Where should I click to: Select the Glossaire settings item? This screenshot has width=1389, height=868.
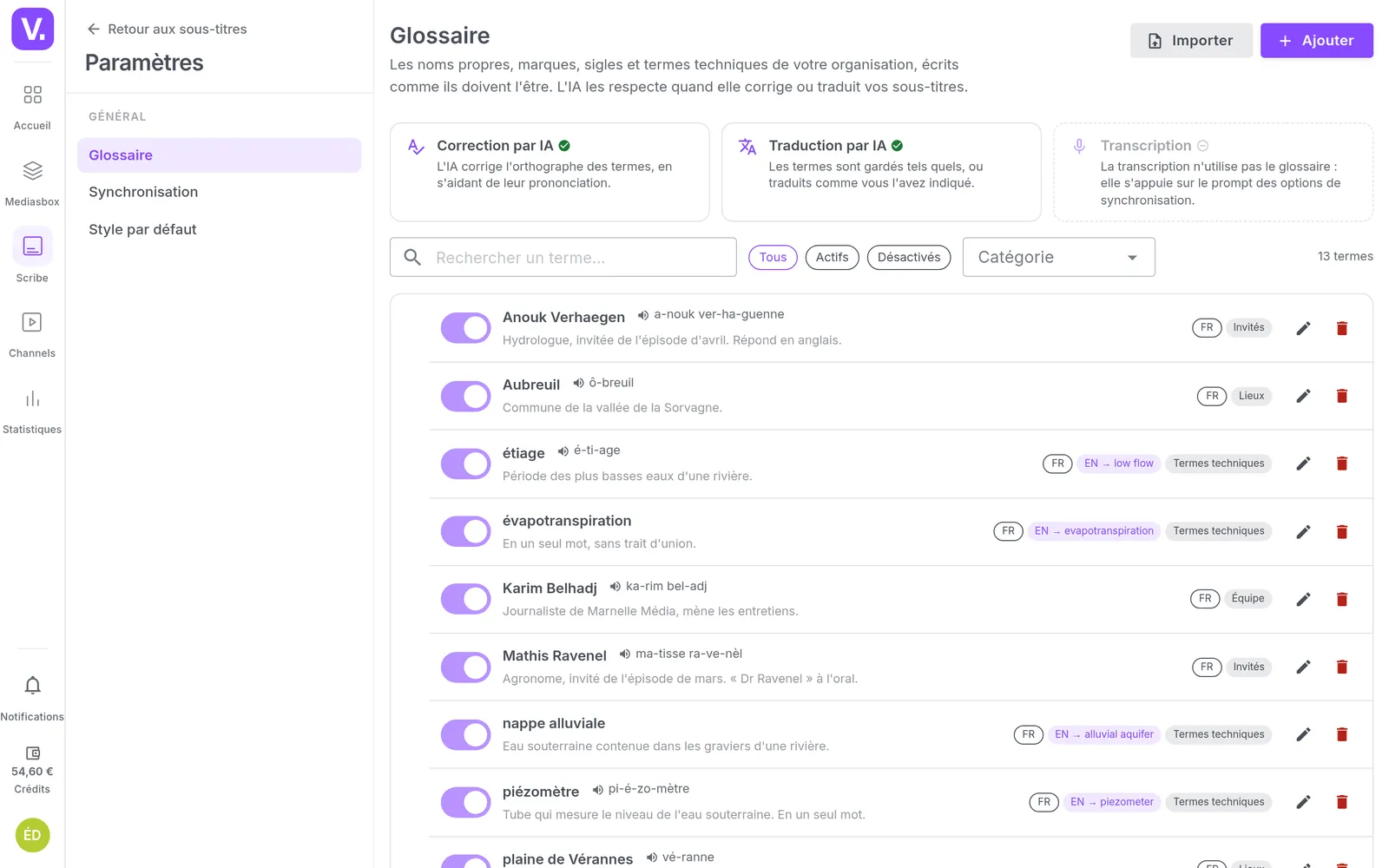(x=219, y=155)
